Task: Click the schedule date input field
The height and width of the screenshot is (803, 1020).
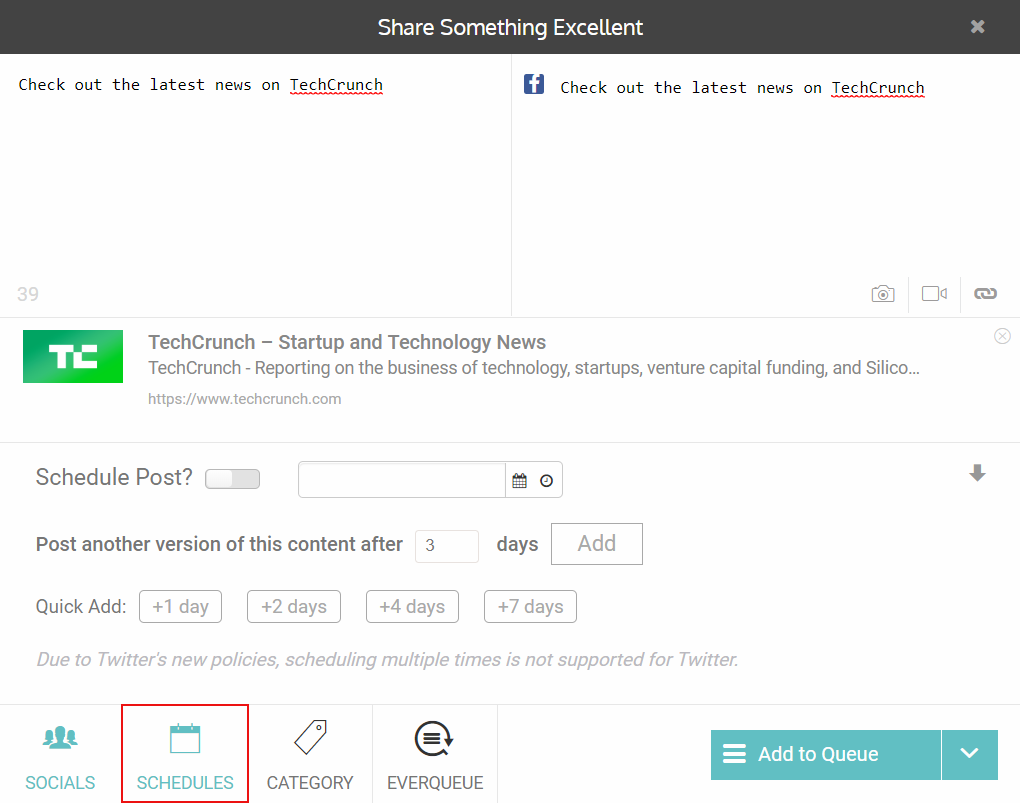Action: (401, 480)
